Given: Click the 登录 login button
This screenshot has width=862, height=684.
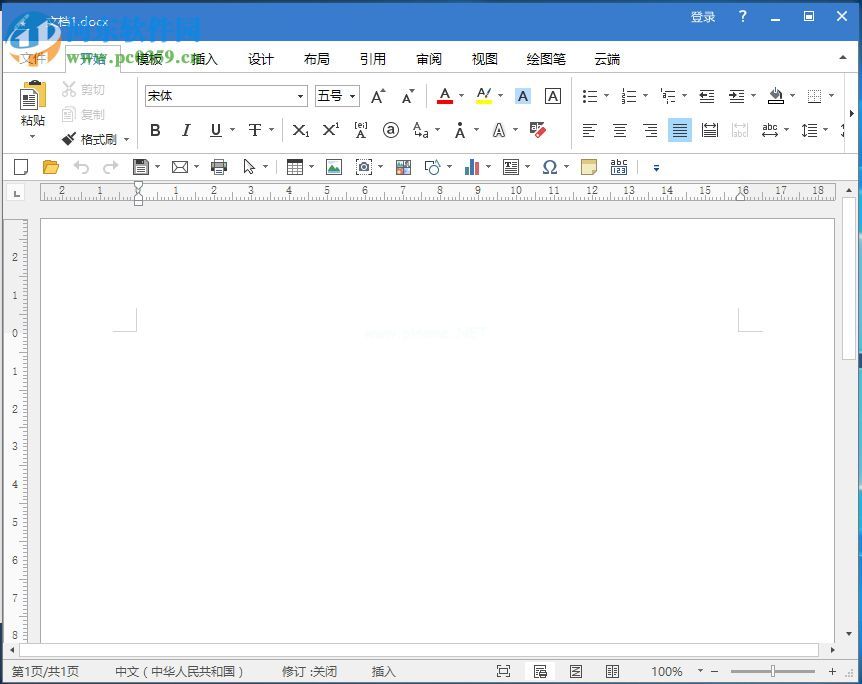Looking at the screenshot, I should tap(702, 16).
